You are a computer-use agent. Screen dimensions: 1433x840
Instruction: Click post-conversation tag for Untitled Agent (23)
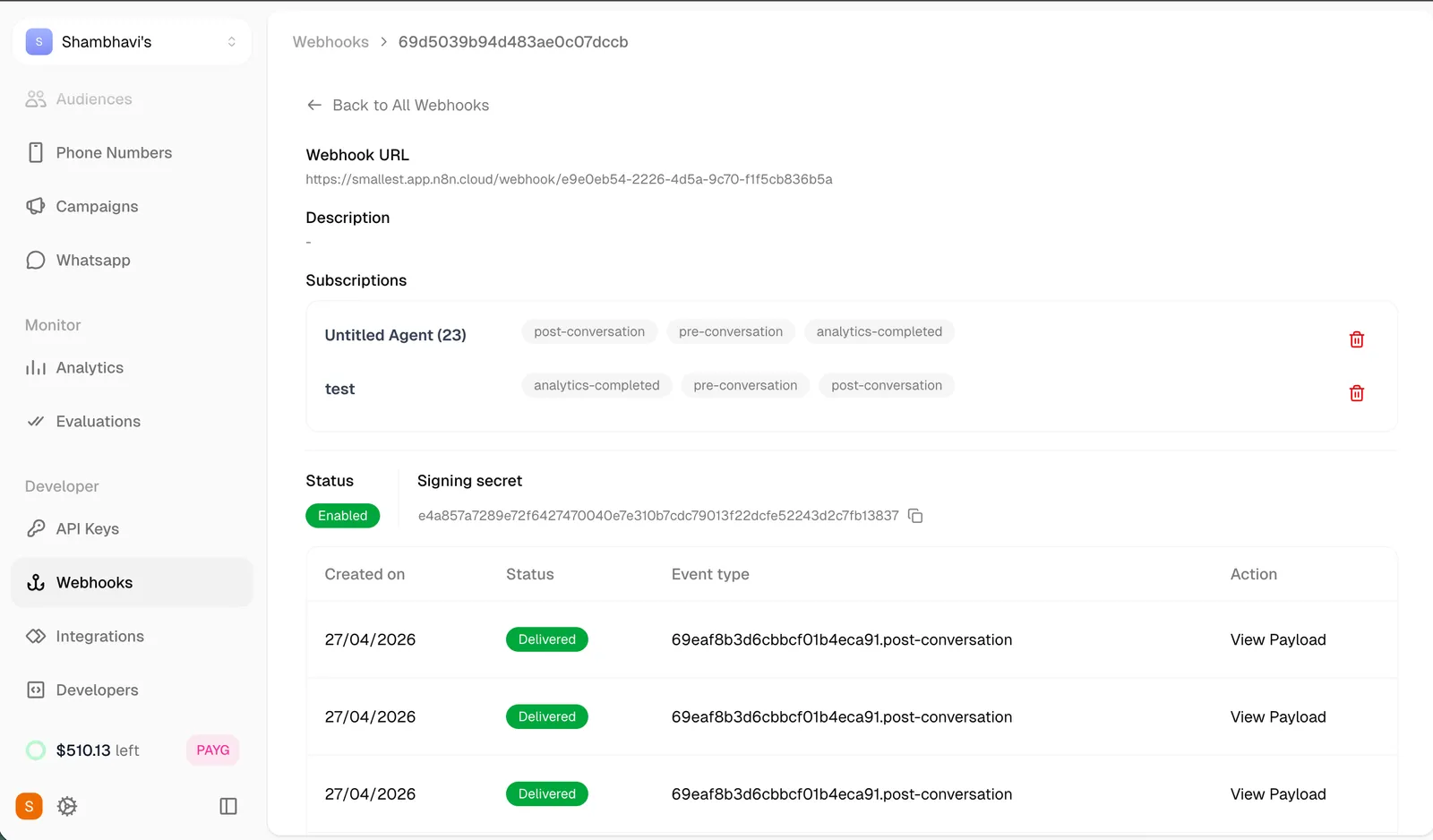pos(589,332)
